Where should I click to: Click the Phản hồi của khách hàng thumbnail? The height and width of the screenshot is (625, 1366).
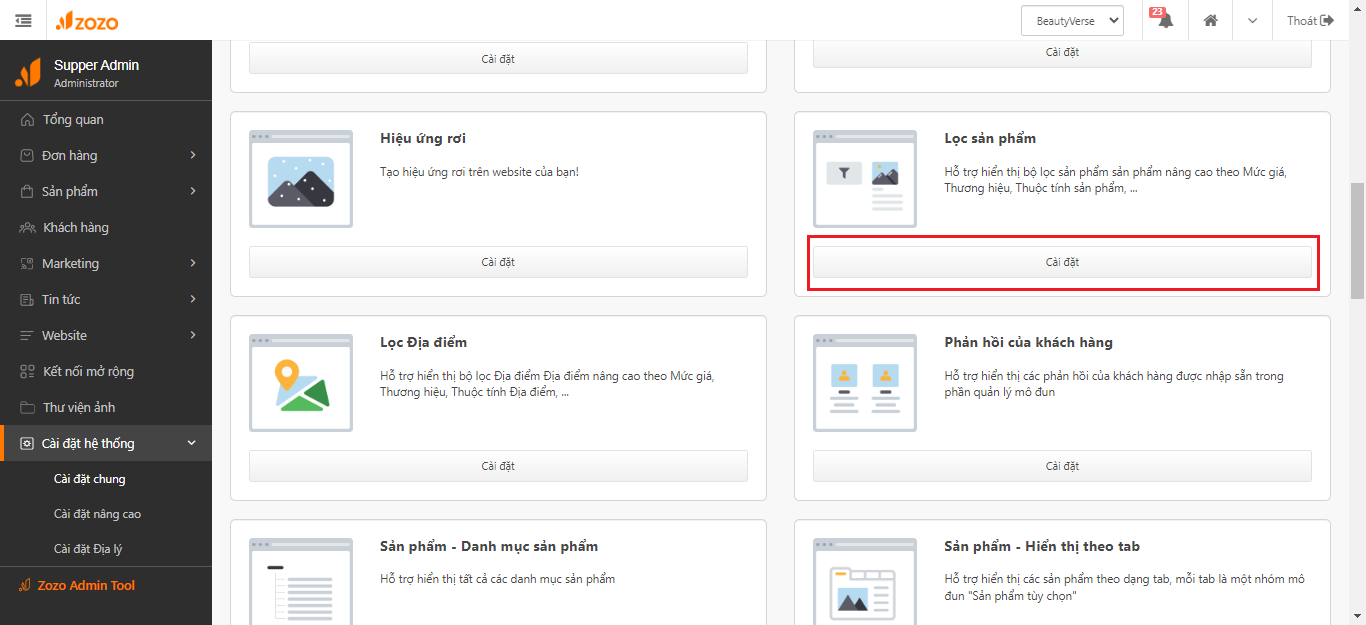tap(865, 383)
